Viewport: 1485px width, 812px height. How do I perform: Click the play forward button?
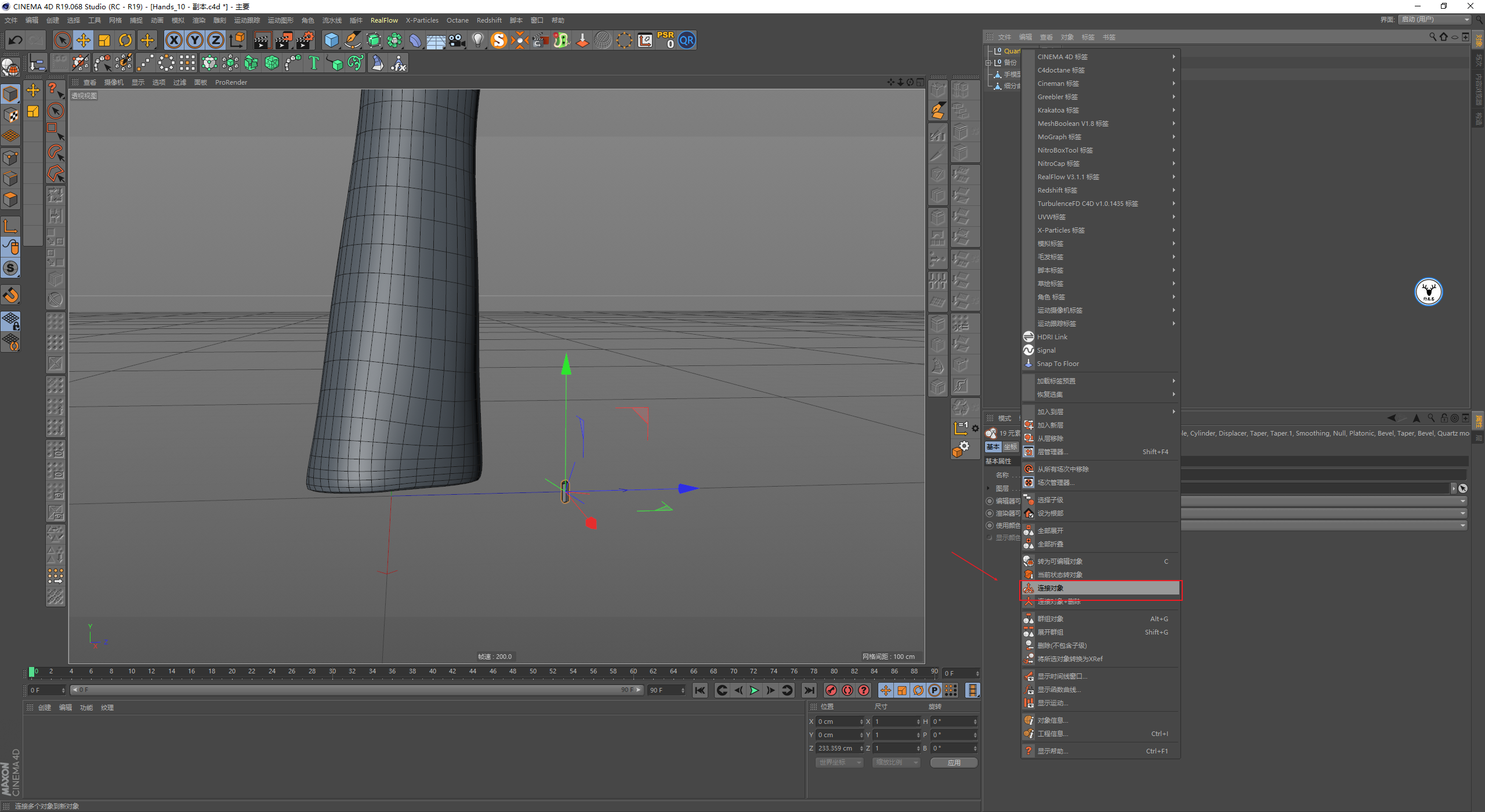754,690
